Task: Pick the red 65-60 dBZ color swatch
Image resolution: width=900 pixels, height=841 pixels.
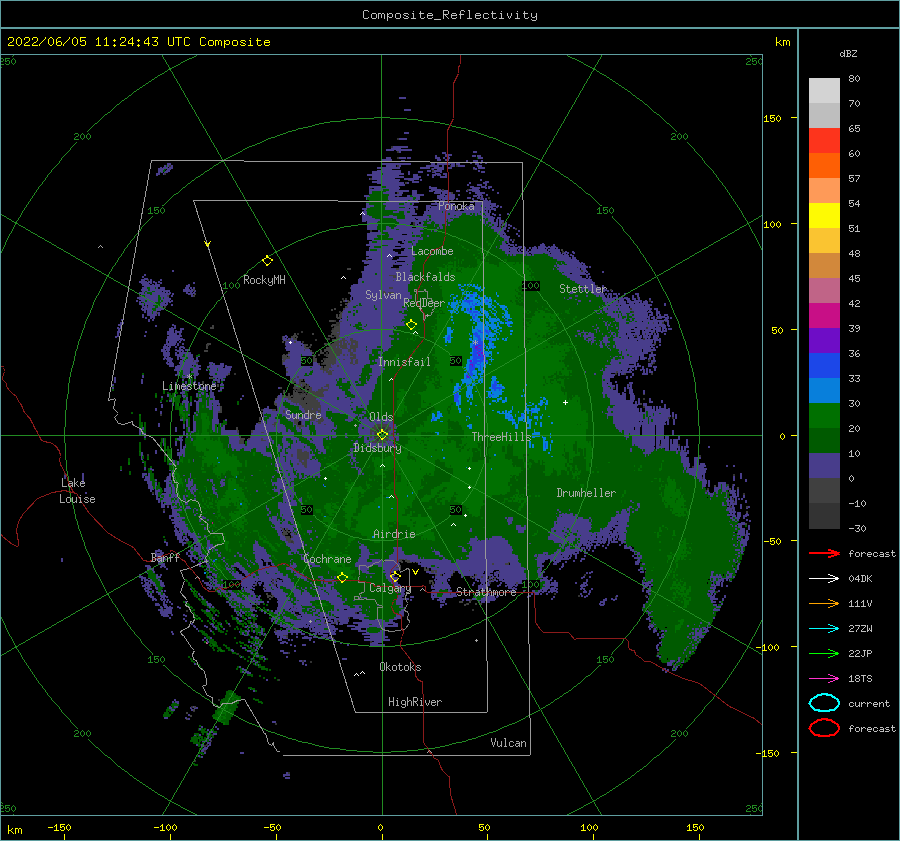Action: [824, 141]
